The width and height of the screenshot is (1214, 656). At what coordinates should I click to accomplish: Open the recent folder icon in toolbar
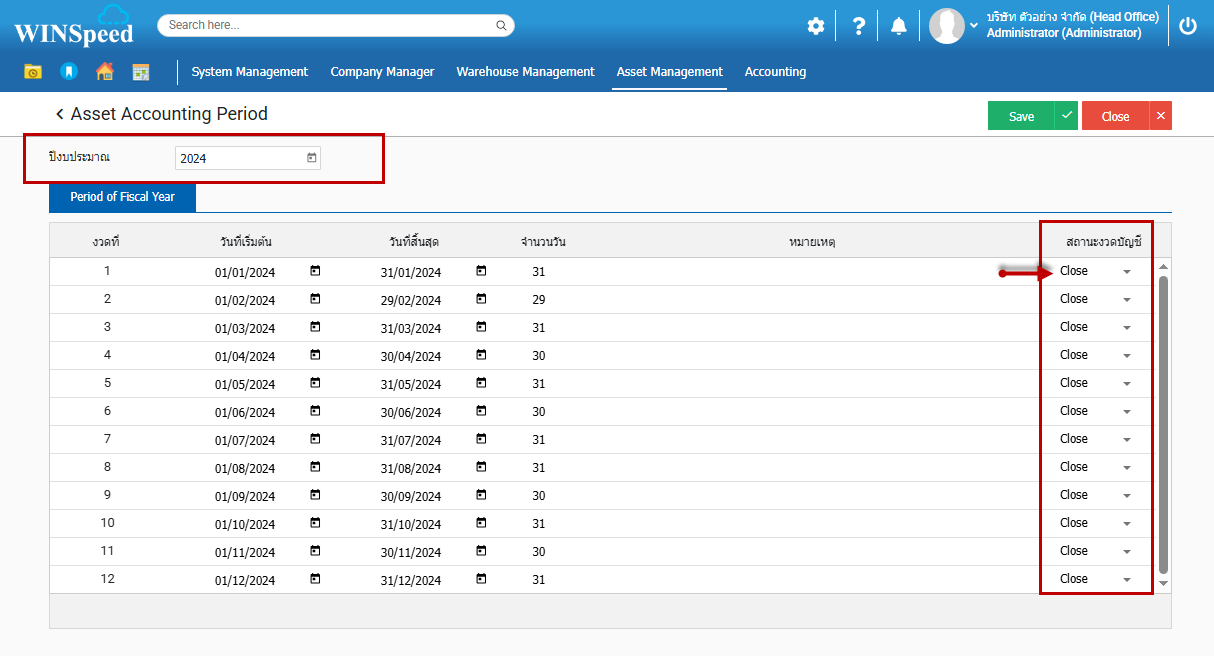[33, 71]
